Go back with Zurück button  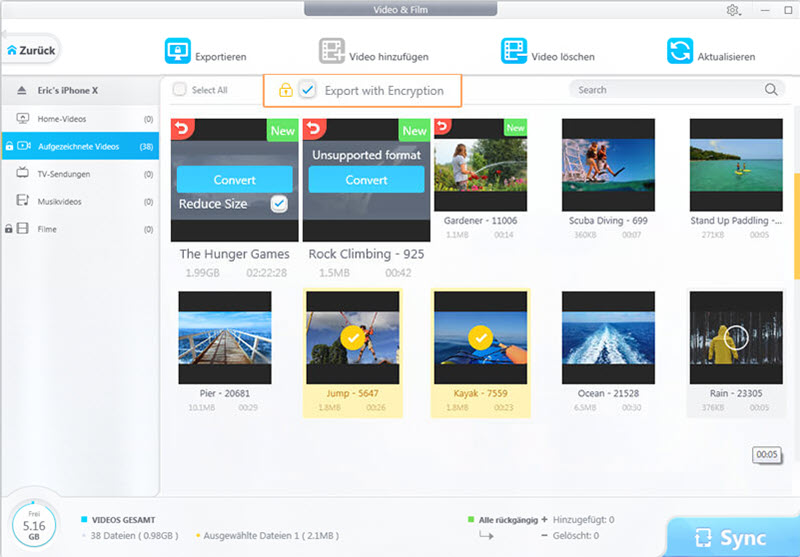31,49
